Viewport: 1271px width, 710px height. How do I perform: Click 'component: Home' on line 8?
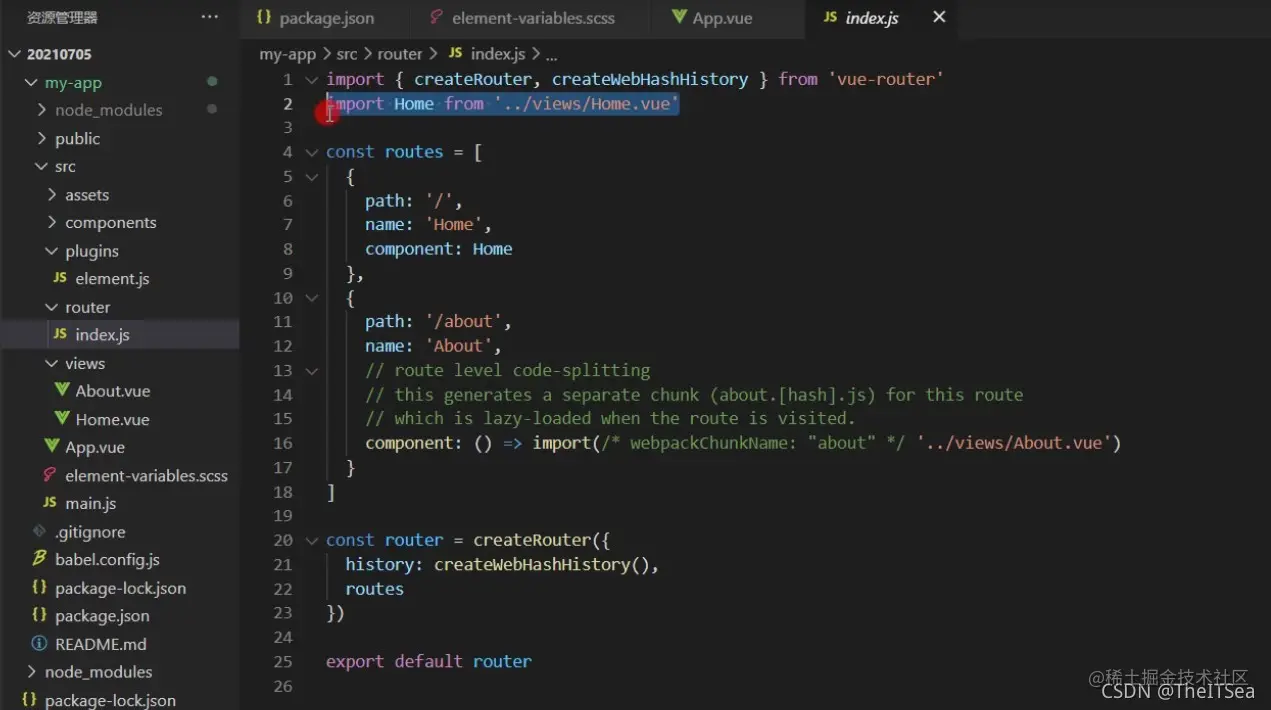coord(439,249)
